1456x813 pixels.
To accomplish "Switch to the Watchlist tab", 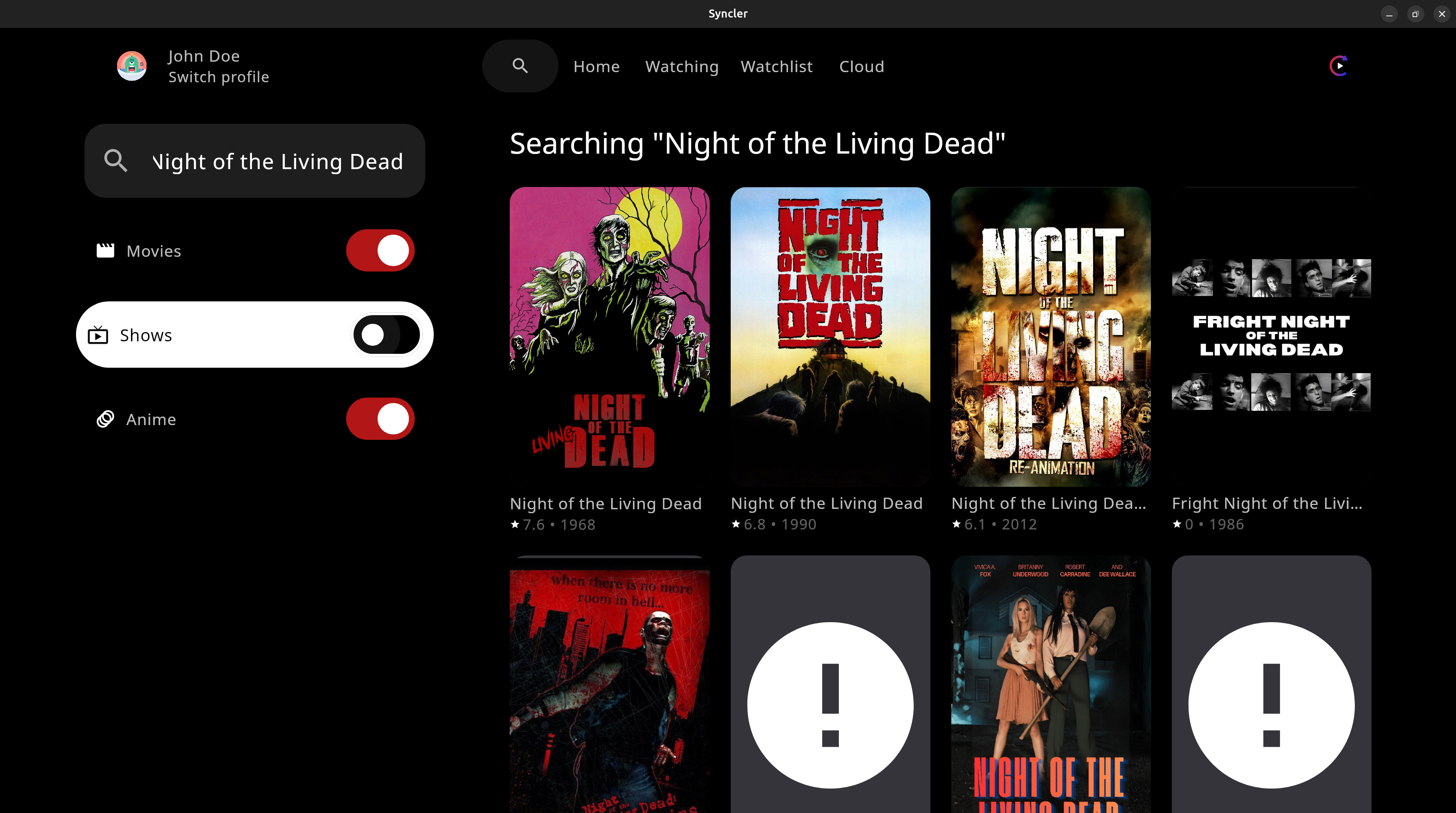I will point(776,67).
